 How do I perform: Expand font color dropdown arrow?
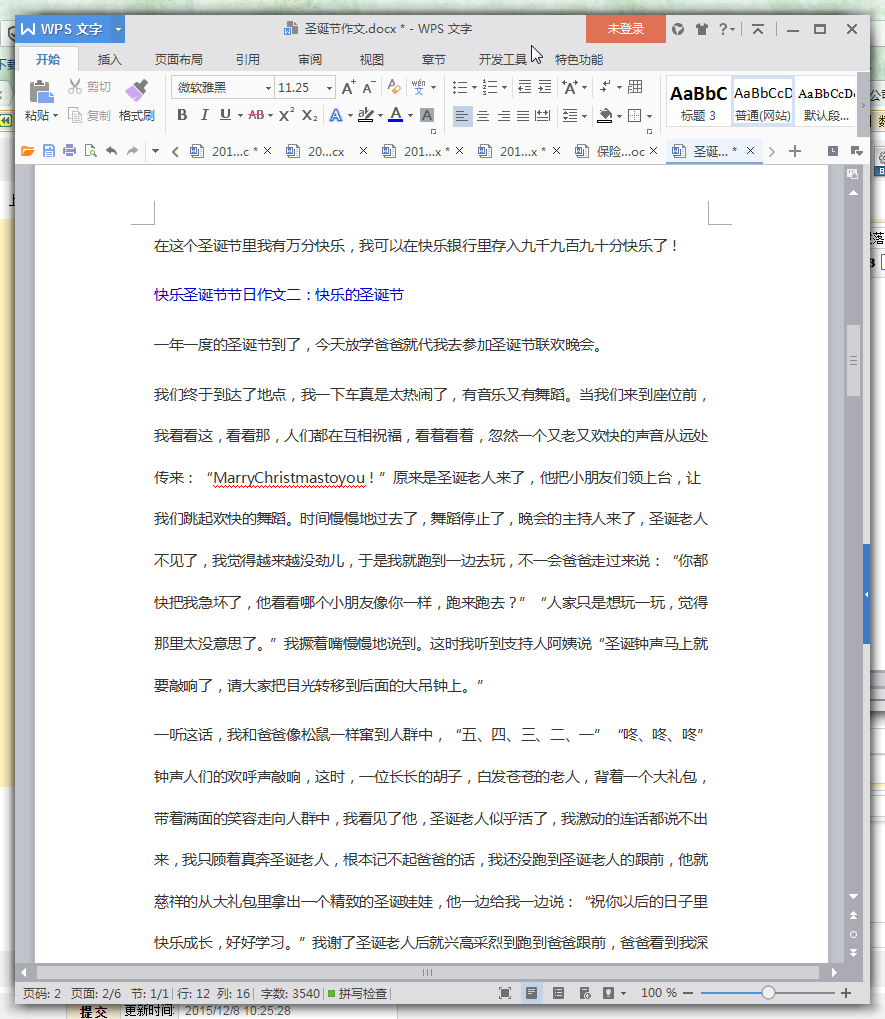tap(411, 116)
